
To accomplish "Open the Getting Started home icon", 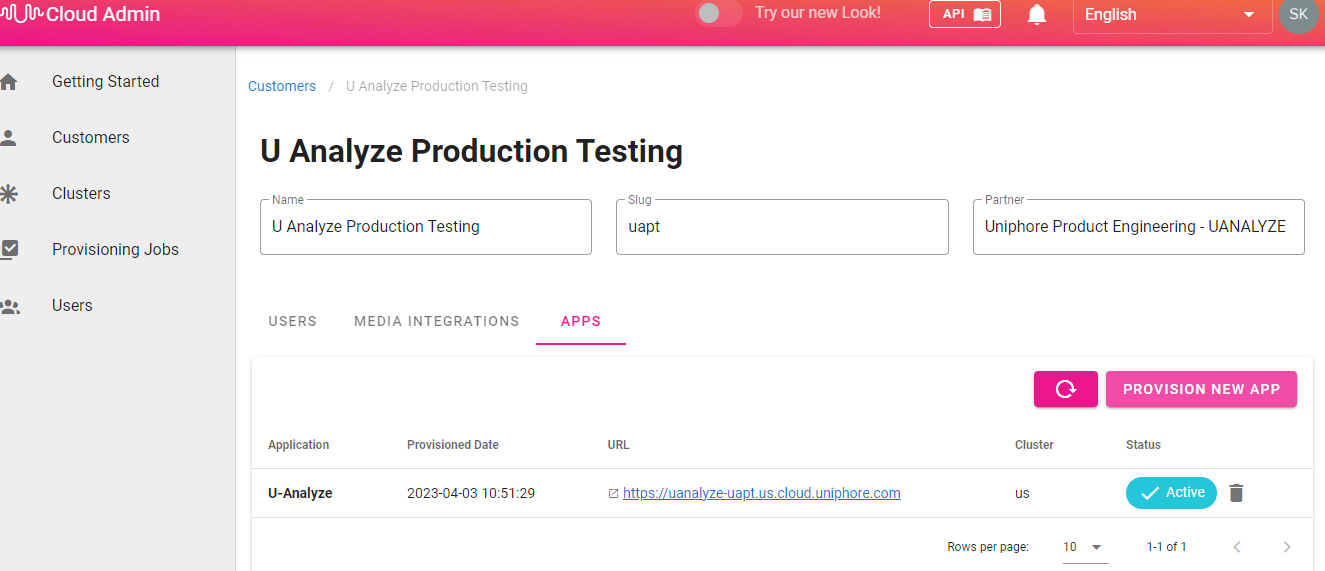I will (9, 82).
